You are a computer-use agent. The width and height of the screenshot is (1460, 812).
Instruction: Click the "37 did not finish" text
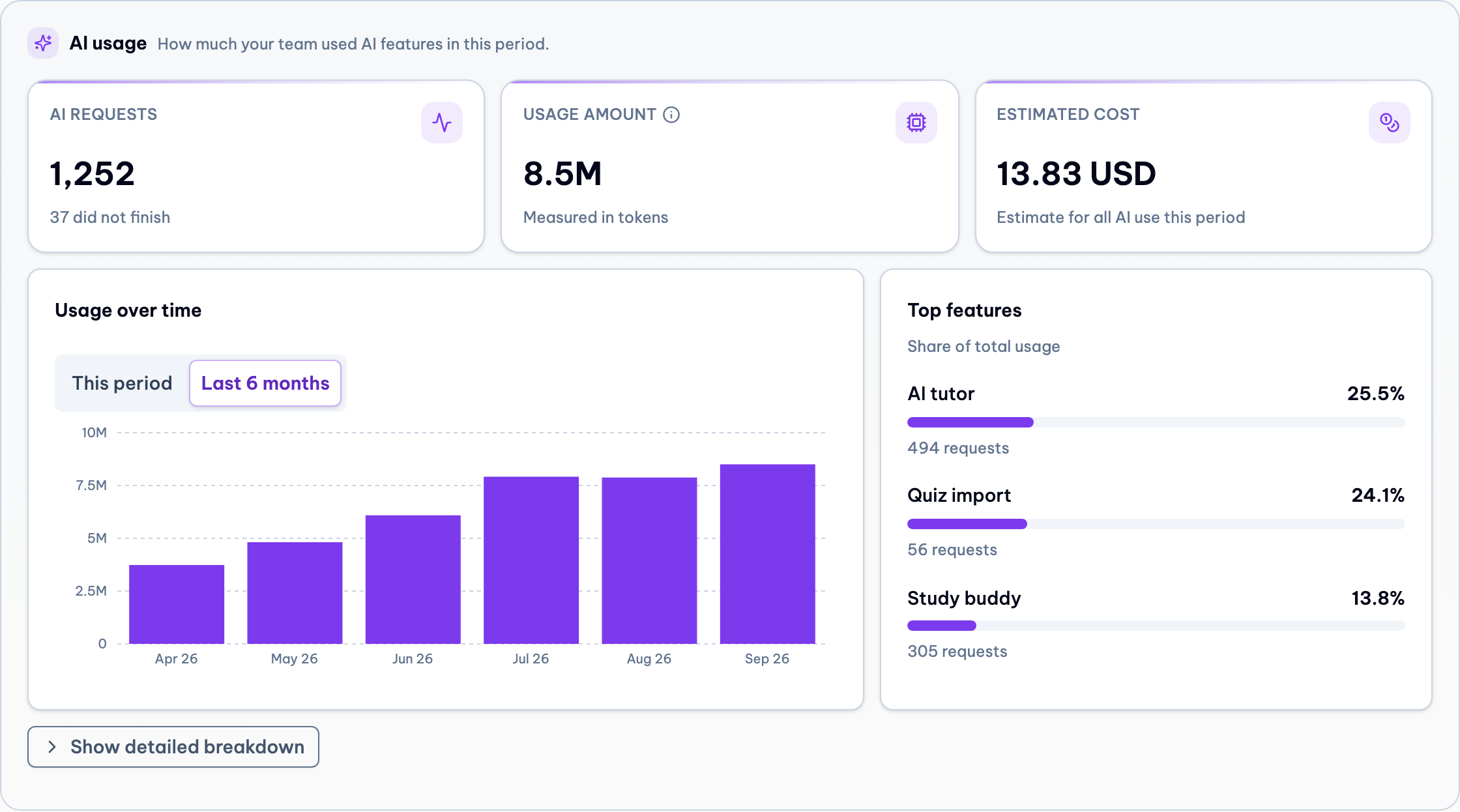[x=110, y=217]
